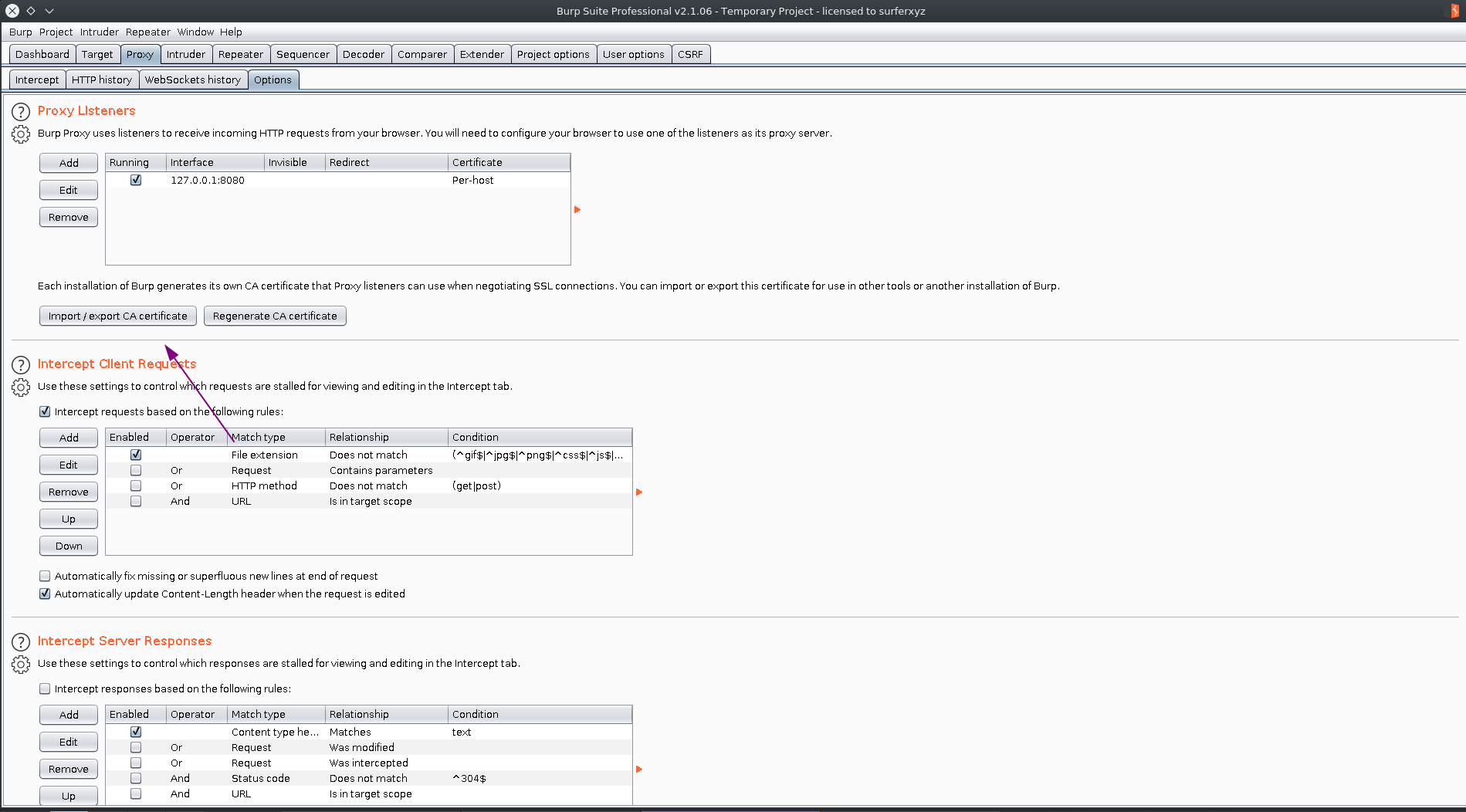1466x812 pixels.
Task: Open Intercept Server Responses help icon
Action: click(x=21, y=641)
